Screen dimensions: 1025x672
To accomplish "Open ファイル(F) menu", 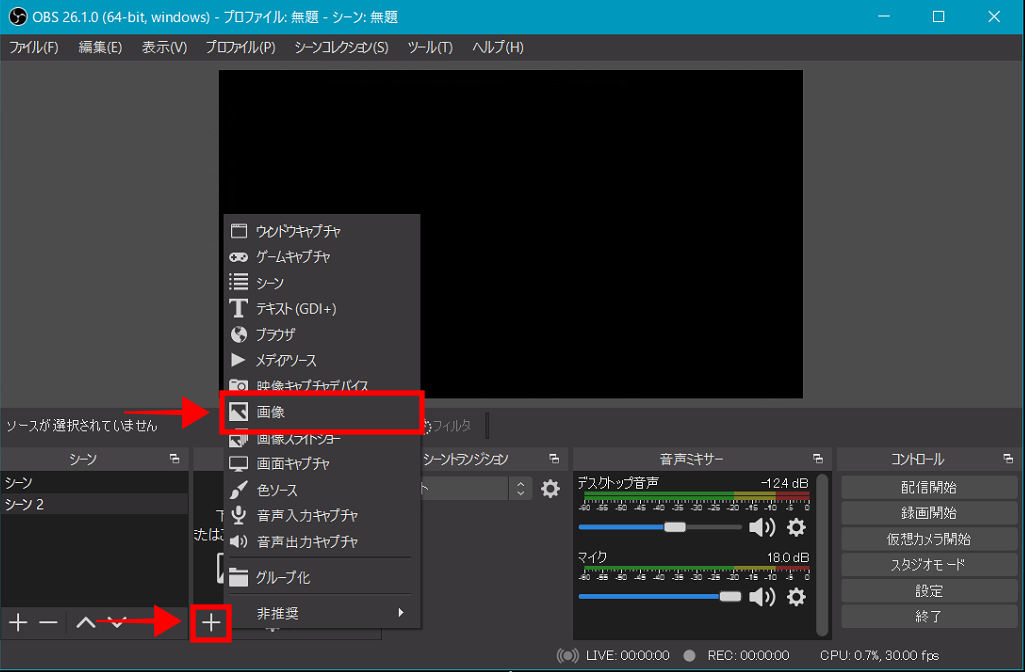I will click(34, 47).
